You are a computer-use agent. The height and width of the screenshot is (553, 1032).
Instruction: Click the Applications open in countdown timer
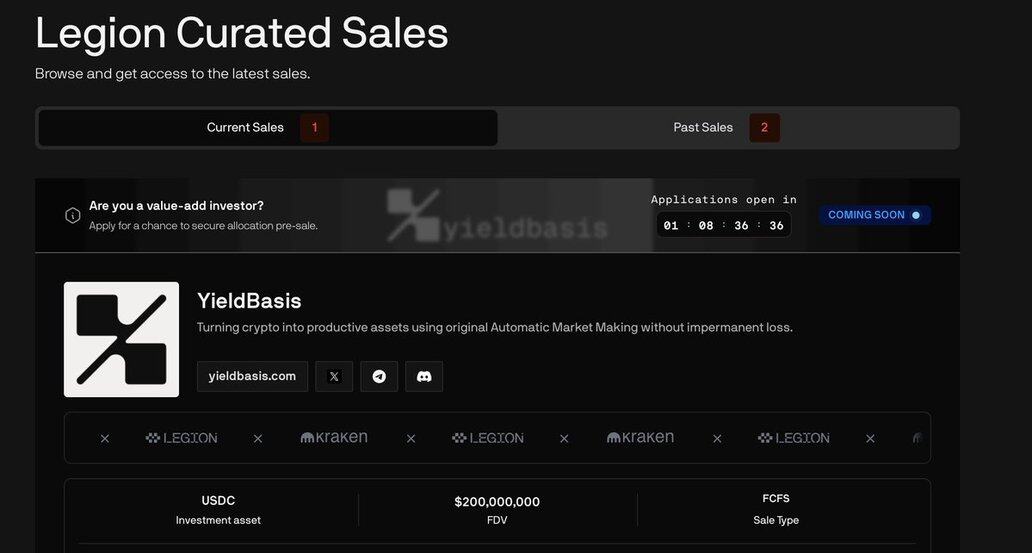click(x=723, y=225)
